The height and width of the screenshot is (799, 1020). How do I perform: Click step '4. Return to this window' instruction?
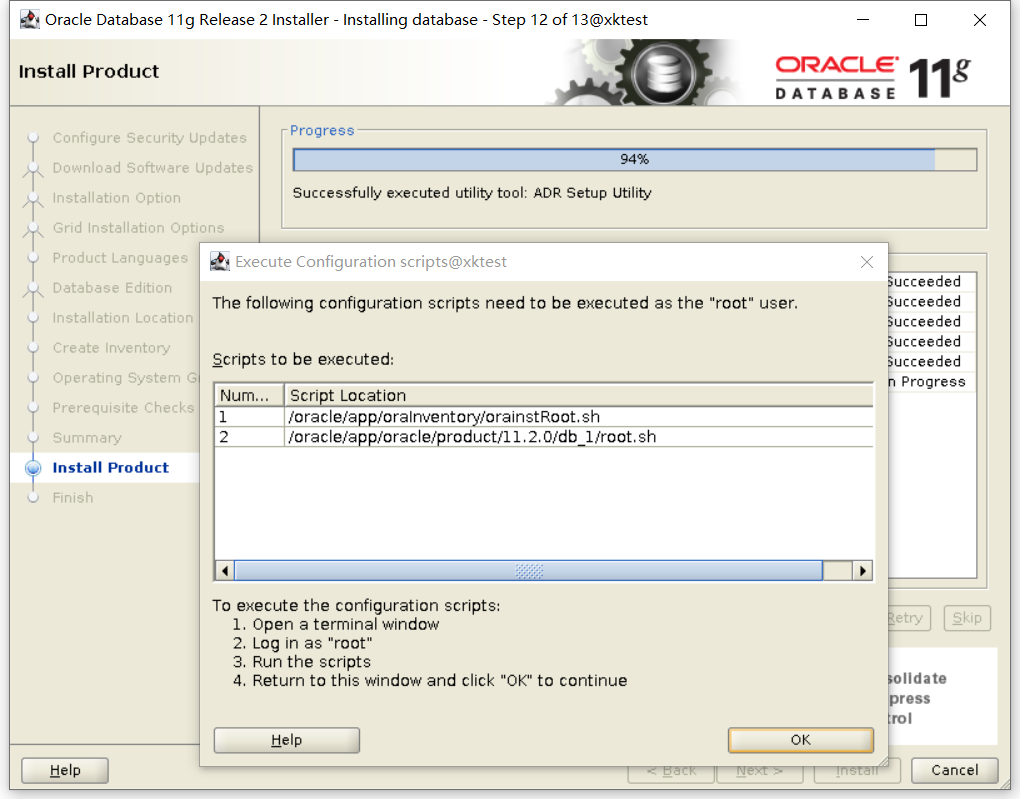(x=430, y=681)
